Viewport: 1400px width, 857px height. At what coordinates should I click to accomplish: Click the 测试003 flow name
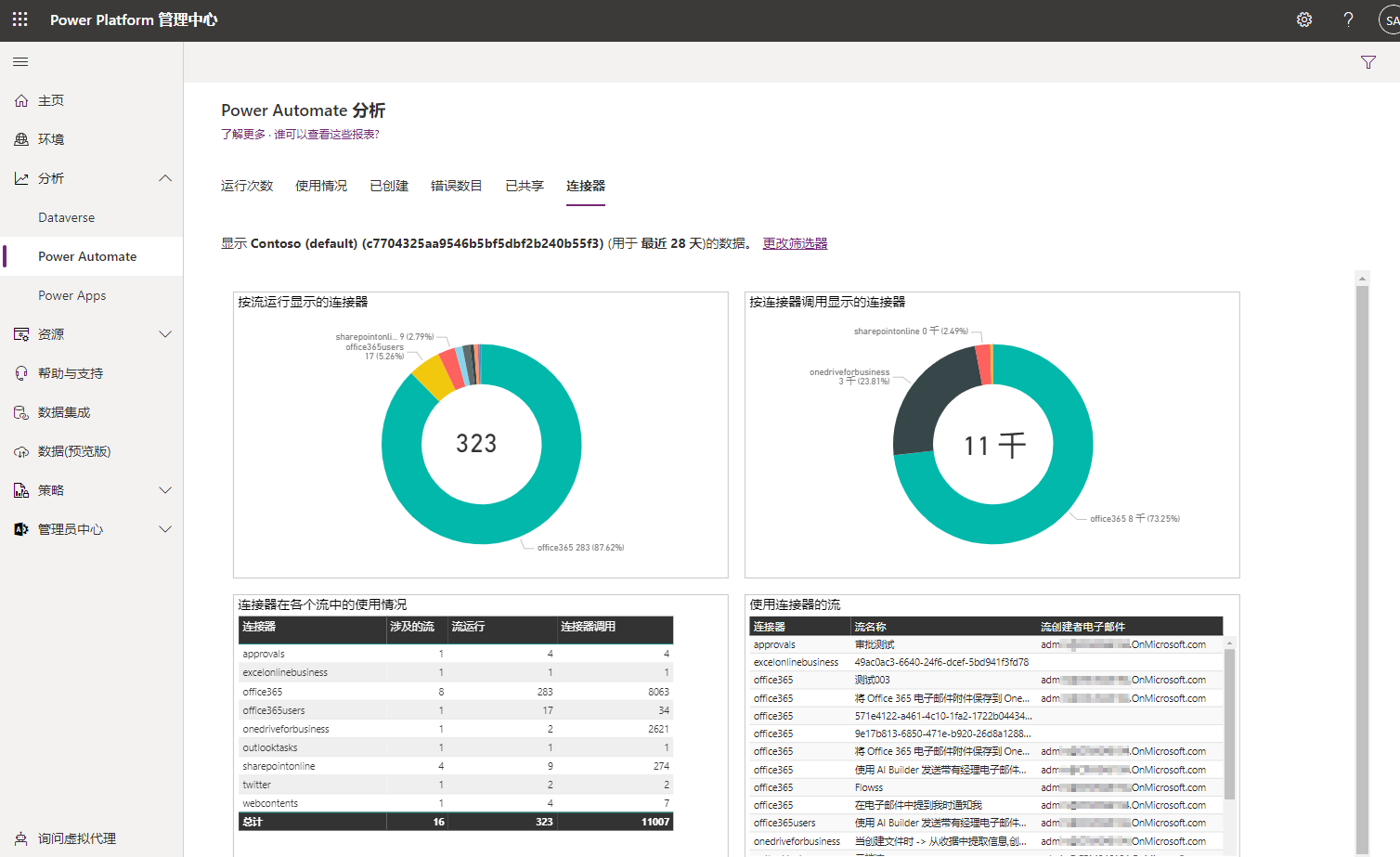(x=872, y=680)
